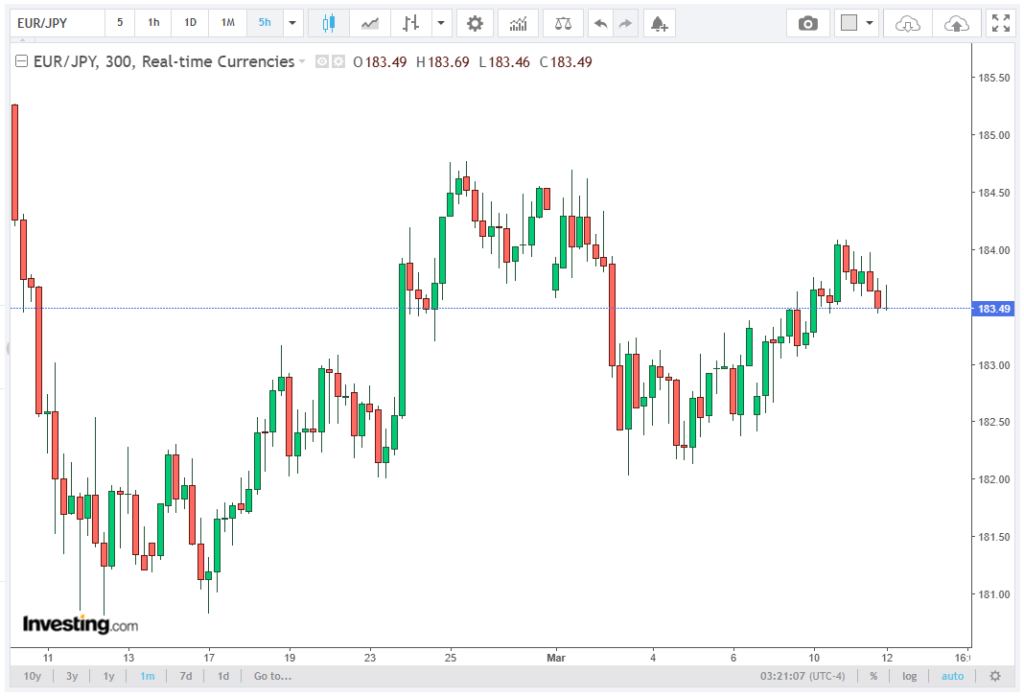Switch to the area chart style

point(370,22)
